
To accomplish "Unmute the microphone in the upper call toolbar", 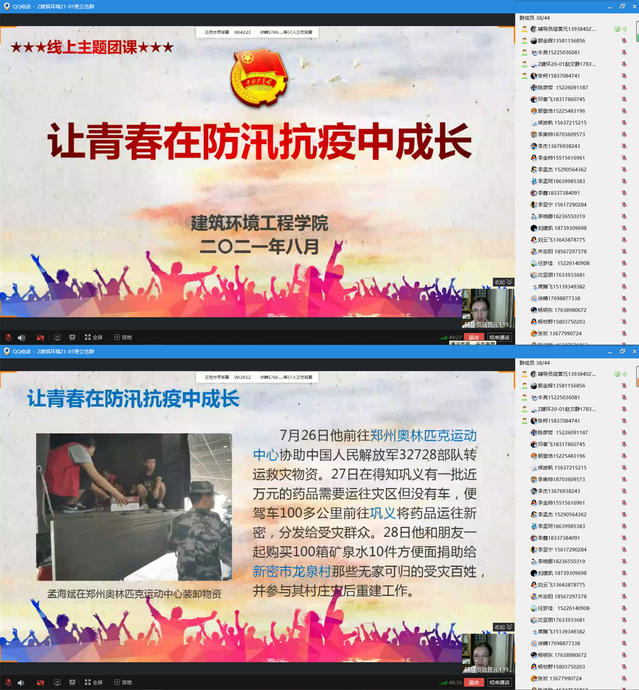I will click(x=9, y=338).
